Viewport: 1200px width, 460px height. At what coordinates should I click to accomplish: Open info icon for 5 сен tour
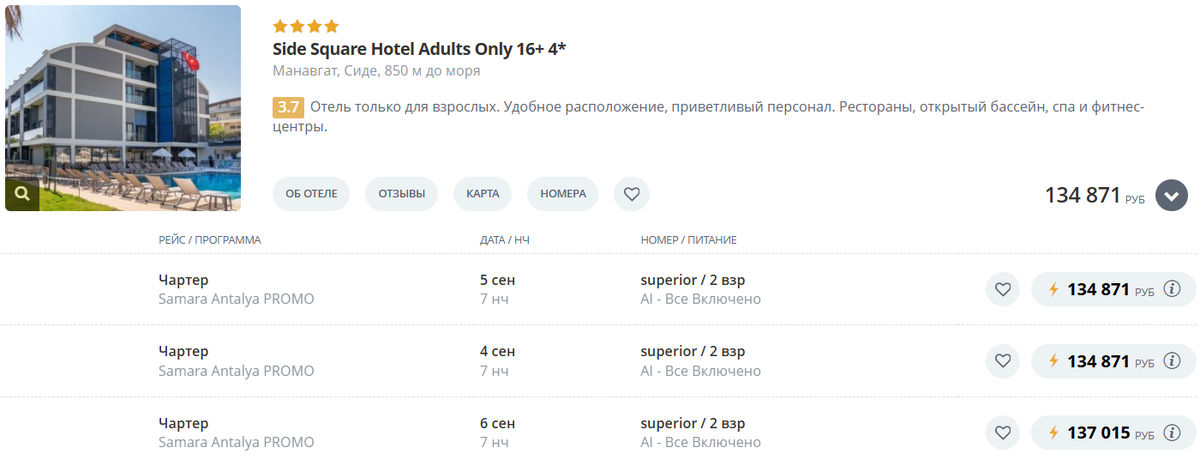(x=1173, y=290)
